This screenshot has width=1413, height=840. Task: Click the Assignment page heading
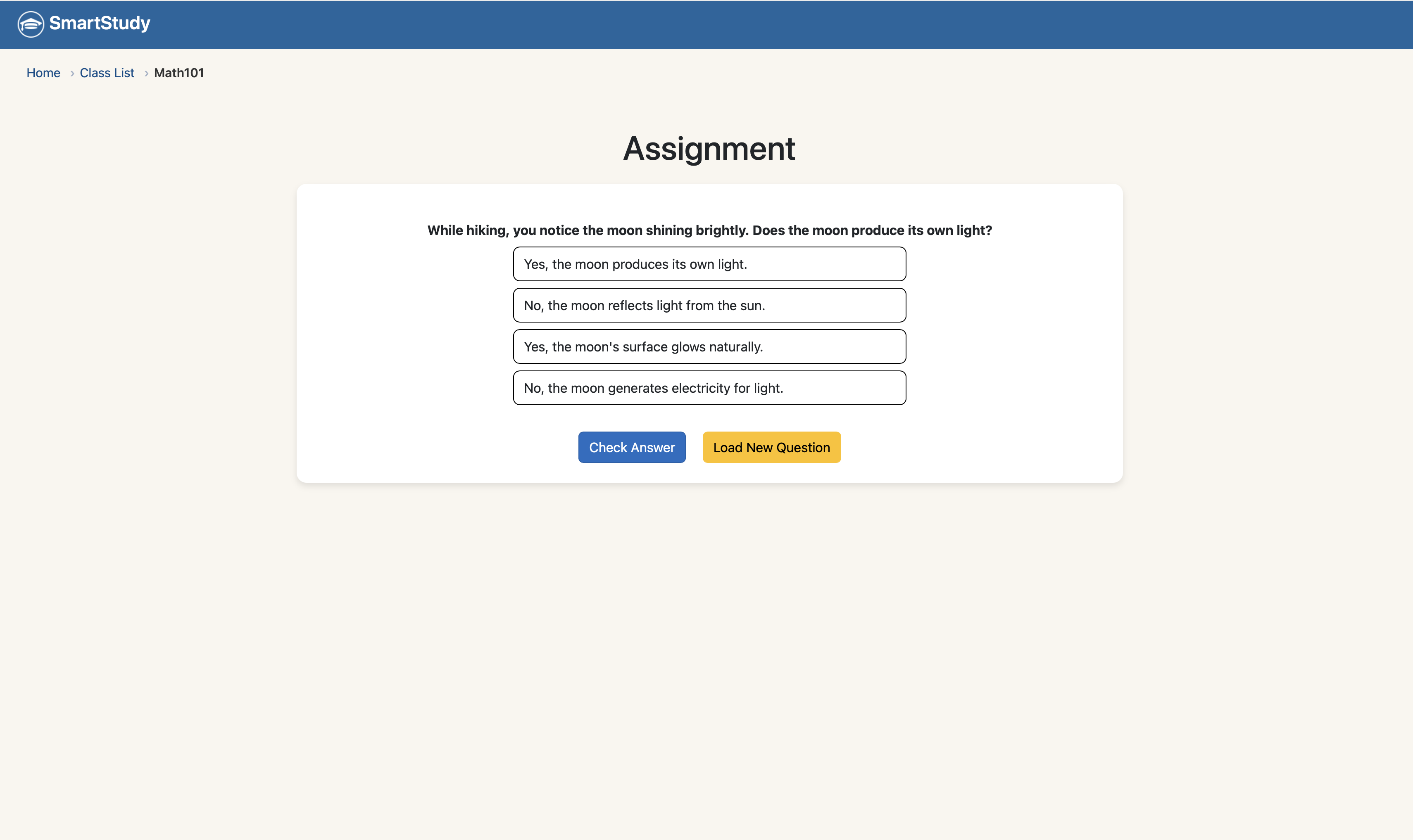(x=709, y=149)
